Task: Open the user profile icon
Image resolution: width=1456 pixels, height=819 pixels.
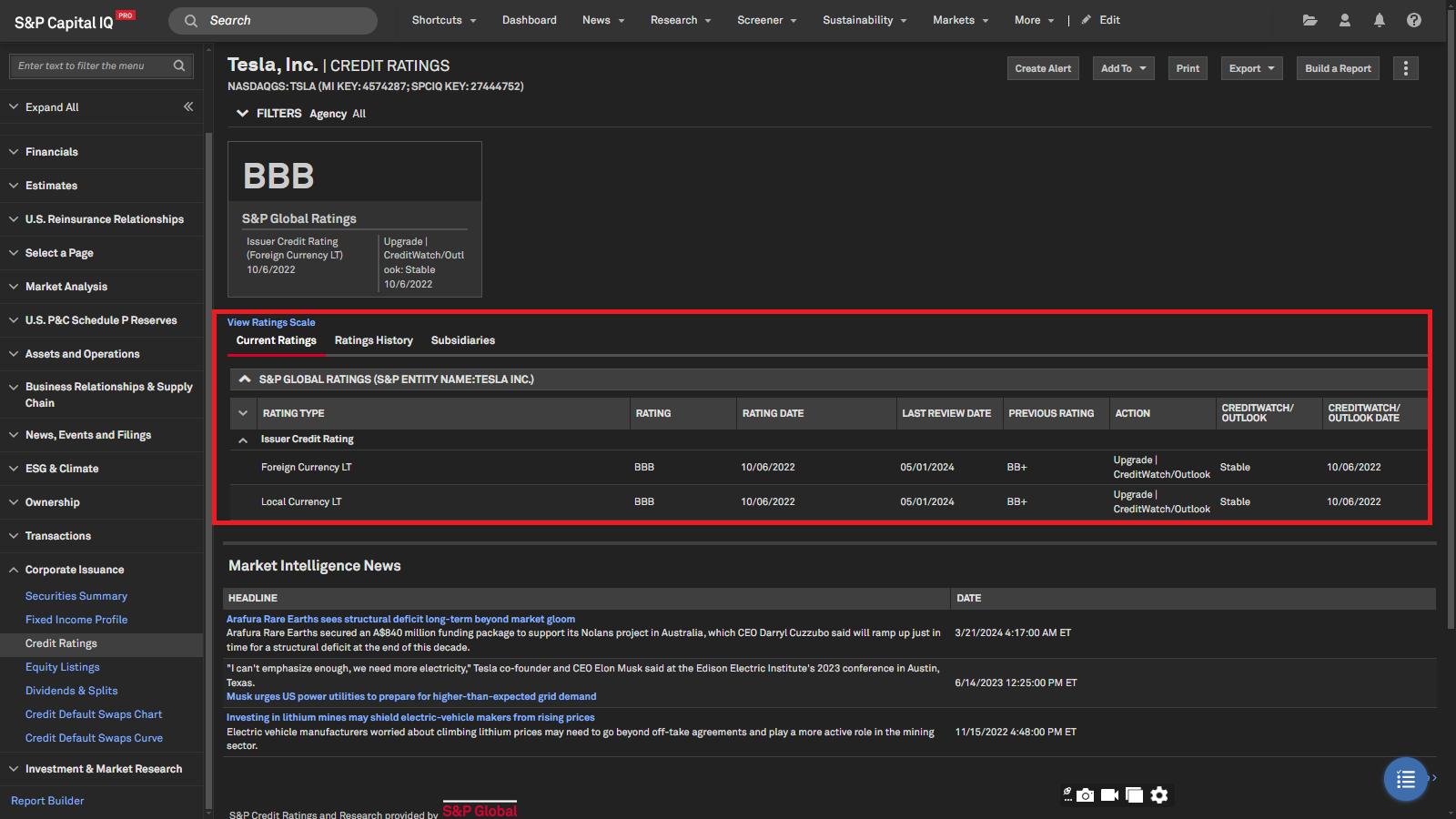Action: (x=1344, y=20)
